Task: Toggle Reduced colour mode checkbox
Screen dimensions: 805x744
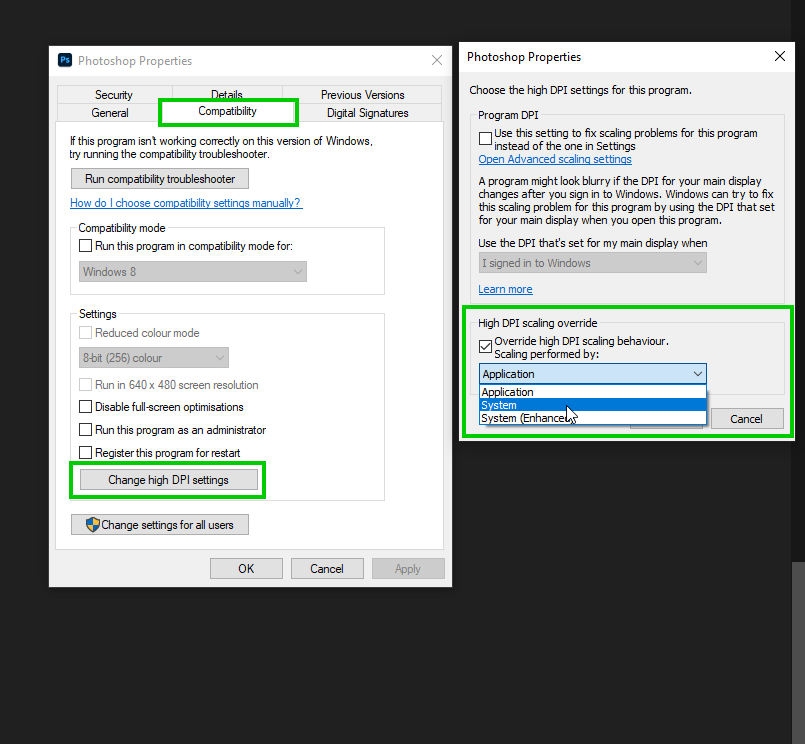Action: pyautogui.click(x=85, y=332)
